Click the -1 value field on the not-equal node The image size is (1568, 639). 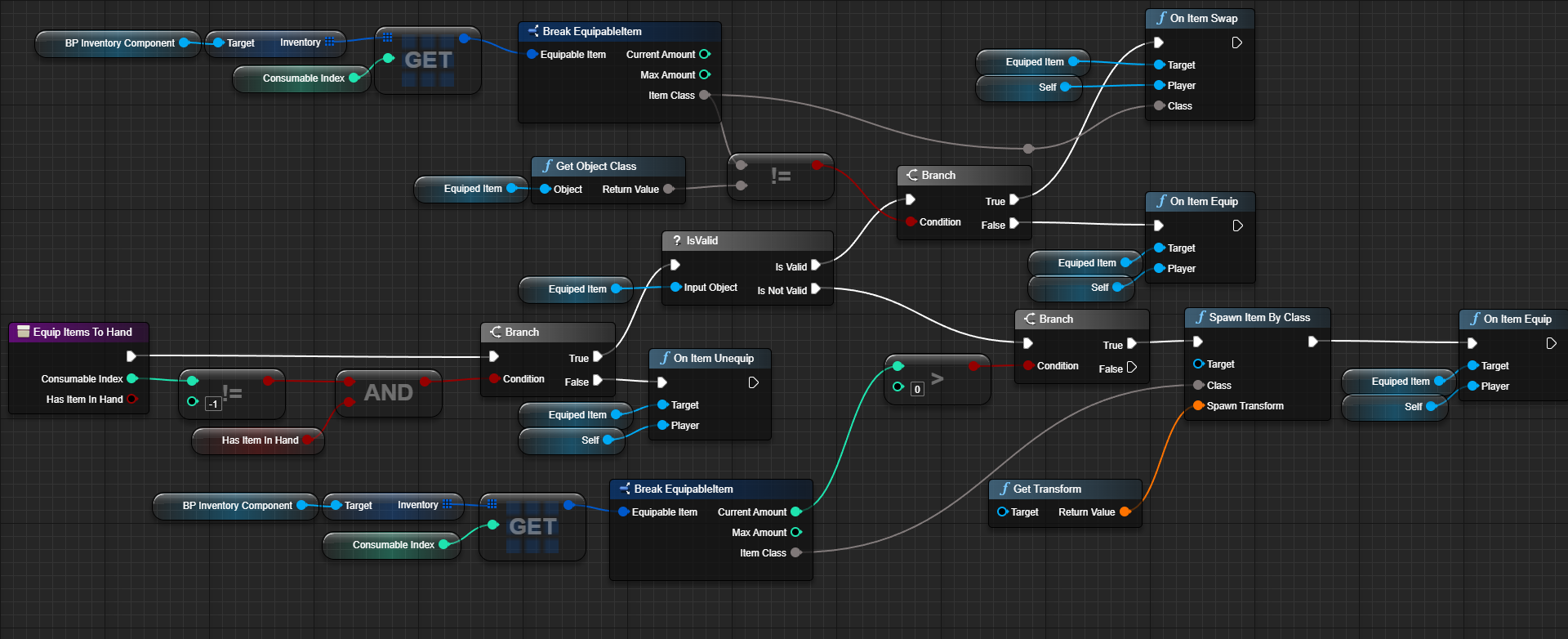(213, 404)
